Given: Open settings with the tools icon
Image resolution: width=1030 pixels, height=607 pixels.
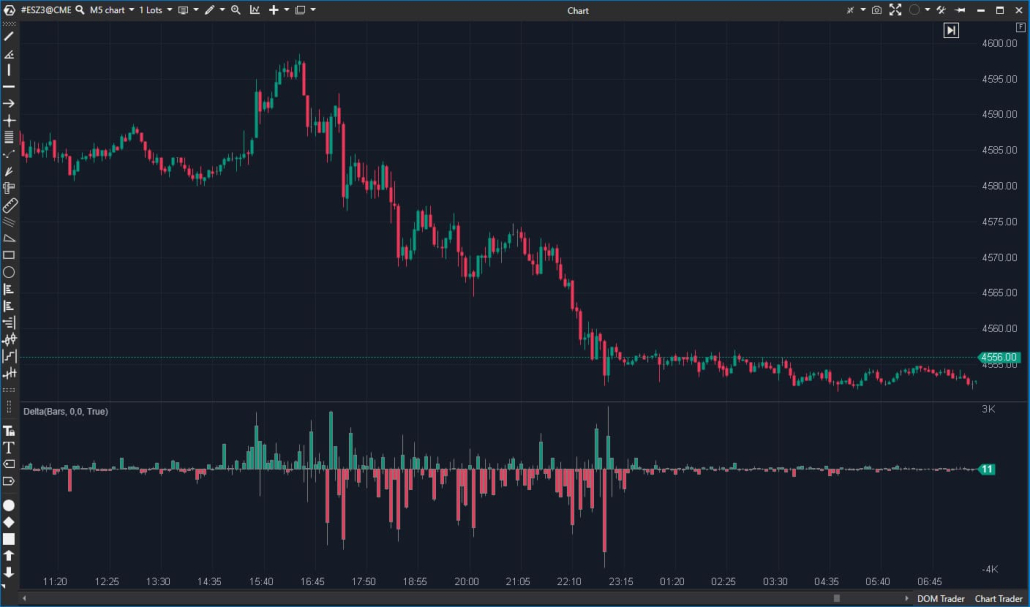Looking at the screenshot, I should pos(940,10).
